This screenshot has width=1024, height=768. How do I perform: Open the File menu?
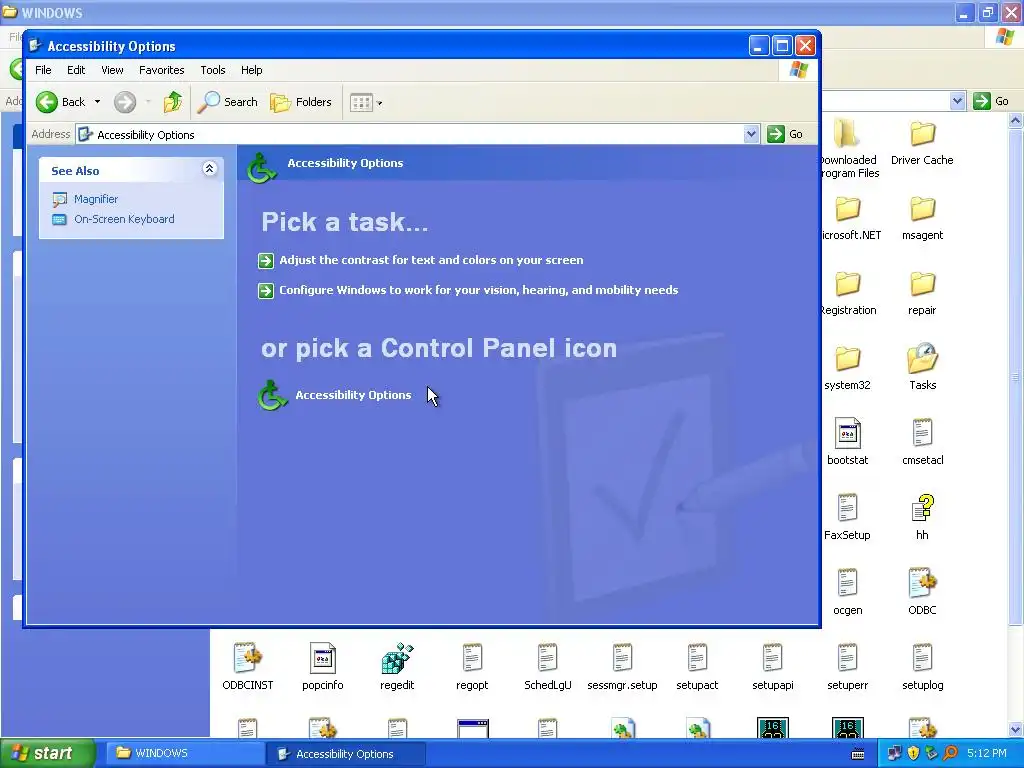[43, 70]
